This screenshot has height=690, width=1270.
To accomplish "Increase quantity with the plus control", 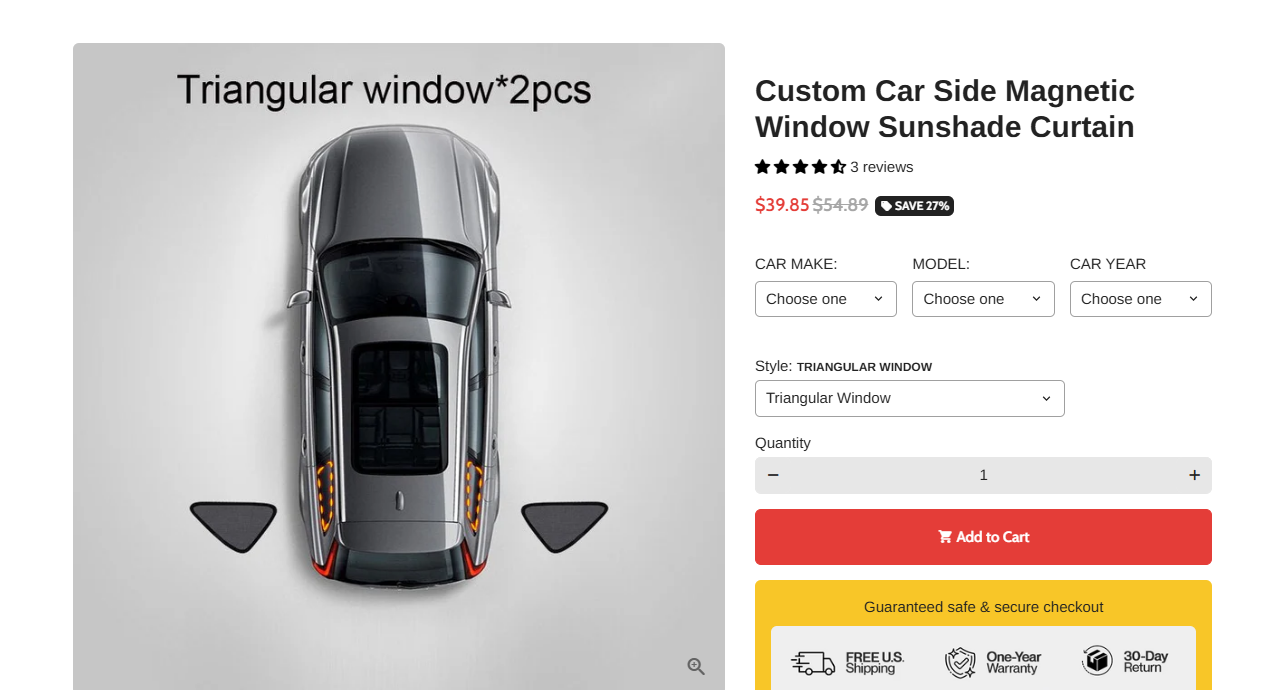I will 1193,475.
